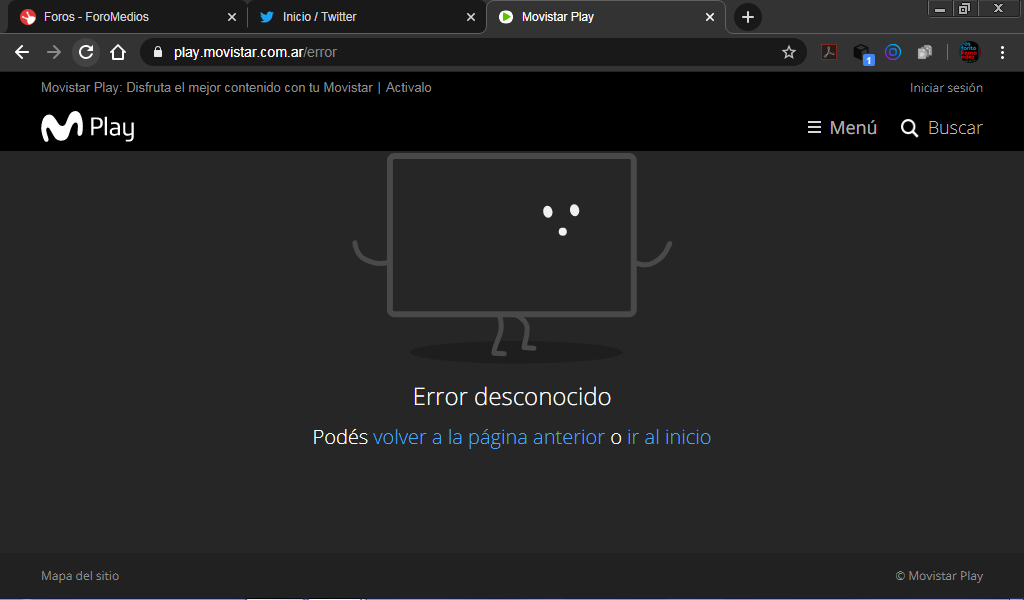Click the Movistar Play logo
This screenshot has height=600, width=1024.
[88, 127]
